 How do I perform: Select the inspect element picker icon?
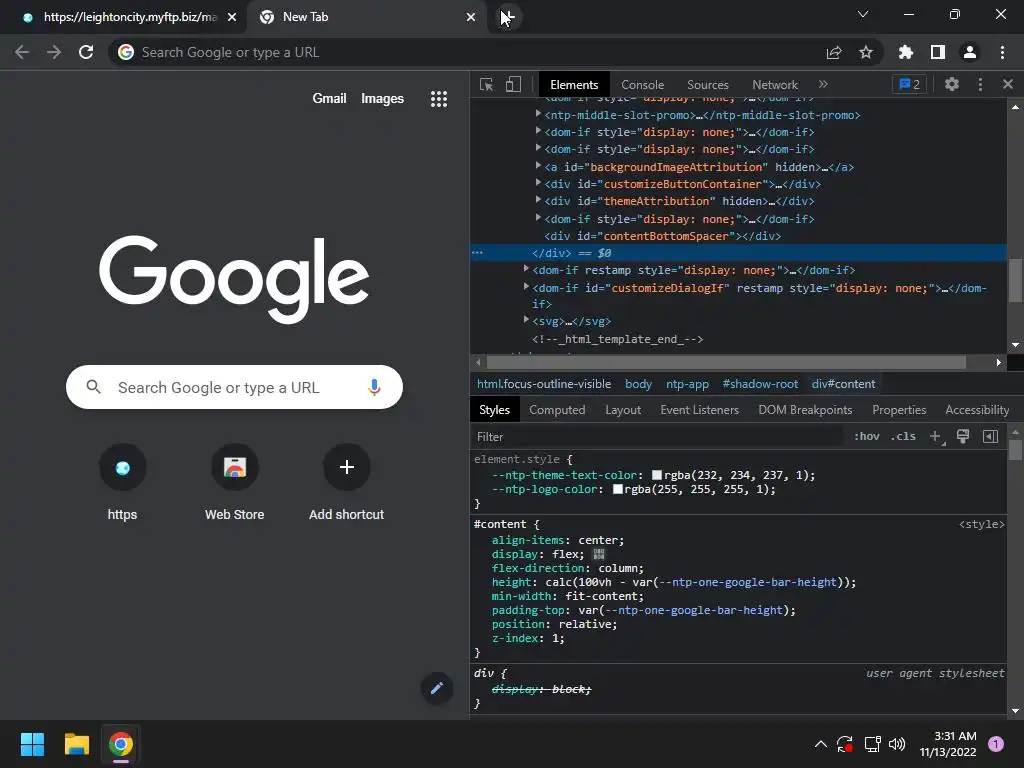(x=487, y=84)
